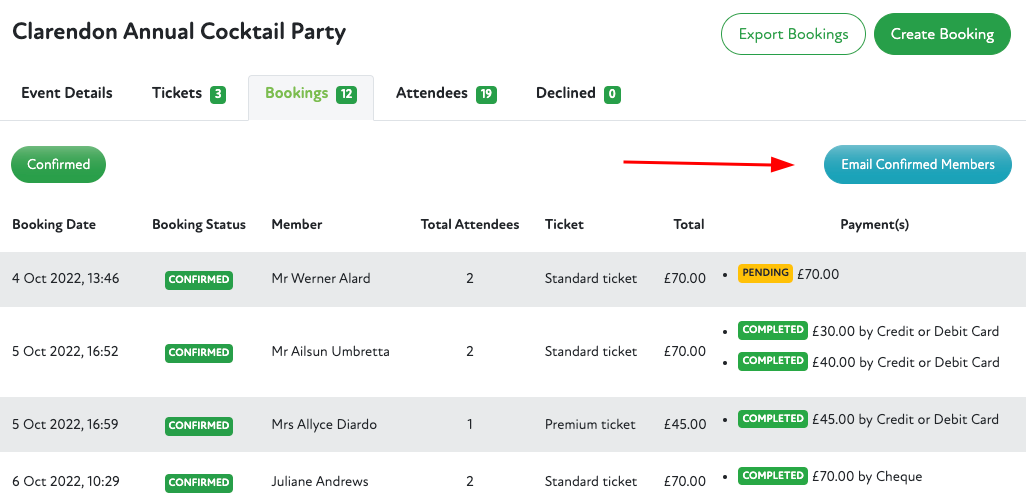This screenshot has height=504, width=1026.
Task: Click CONFIRMED badge for Ailsun Umbretta
Action: click(199, 352)
